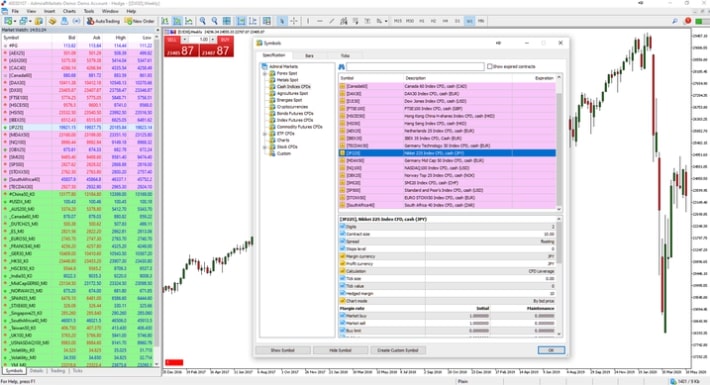Image resolution: width=710 pixels, height=385 pixels.
Task: Close the Market Watch panel
Action: click(x=158, y=30)
